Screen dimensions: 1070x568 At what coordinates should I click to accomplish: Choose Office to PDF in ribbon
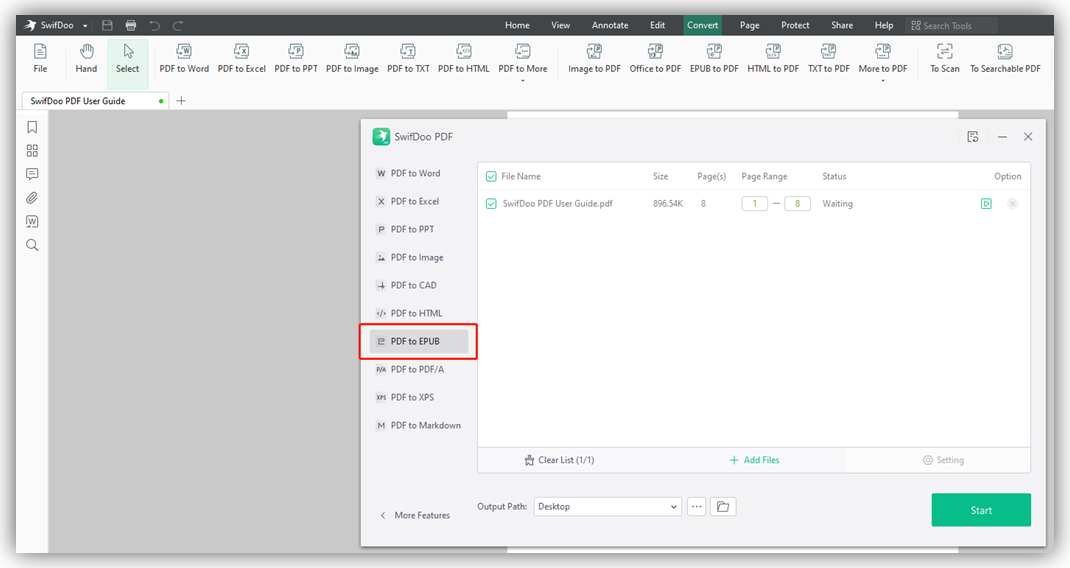[655, 59]
